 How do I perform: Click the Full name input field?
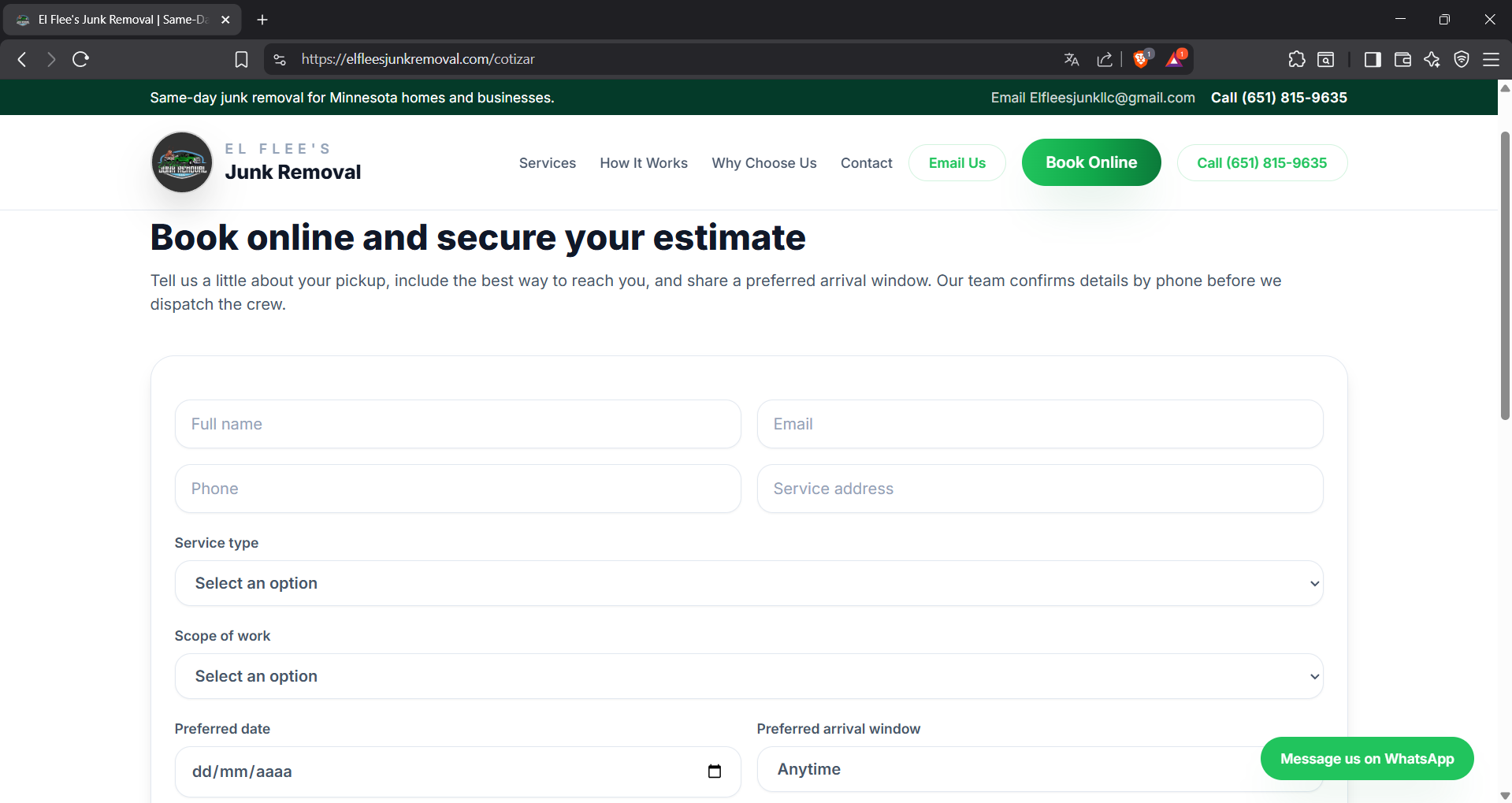(x=458, y=424)
